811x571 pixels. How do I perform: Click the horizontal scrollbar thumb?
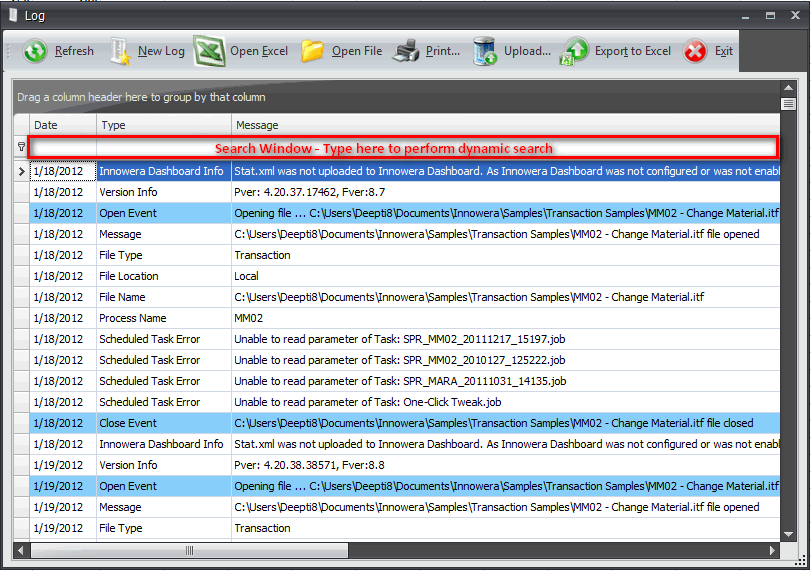[189, 550]
